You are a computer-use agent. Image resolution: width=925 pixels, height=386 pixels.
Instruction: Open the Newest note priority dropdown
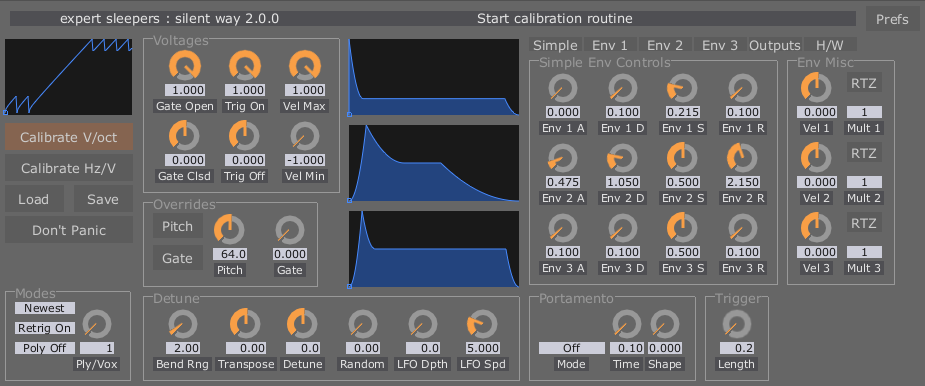(45, 308)
